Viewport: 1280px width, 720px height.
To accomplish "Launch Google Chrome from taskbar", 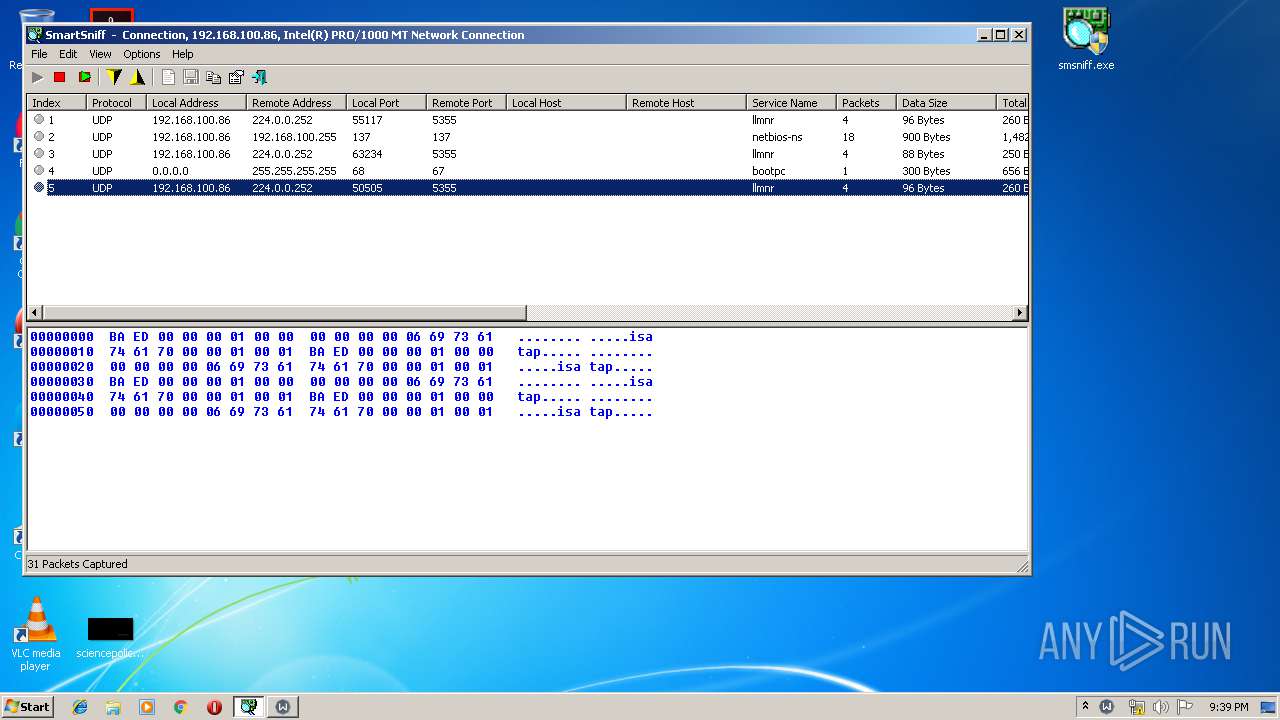I will [181, 707].
